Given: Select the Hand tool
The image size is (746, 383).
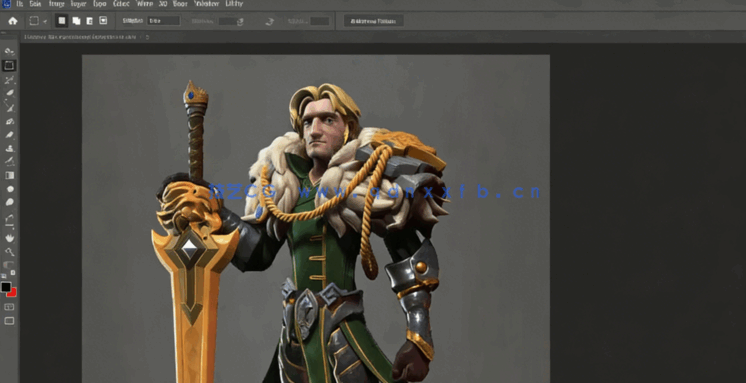Looking at the screenshot, I should pos(9,237).
